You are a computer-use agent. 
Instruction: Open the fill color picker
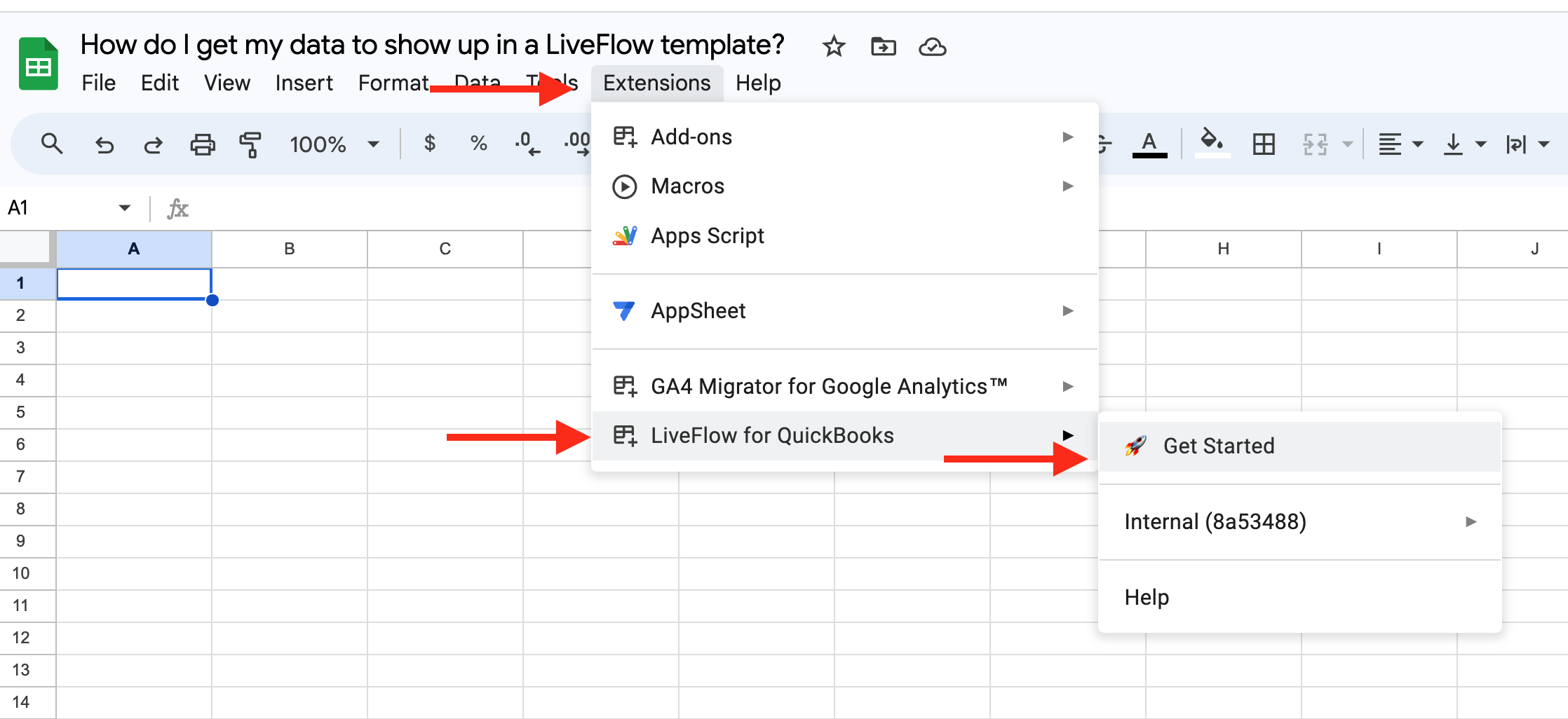point(1212,144)
